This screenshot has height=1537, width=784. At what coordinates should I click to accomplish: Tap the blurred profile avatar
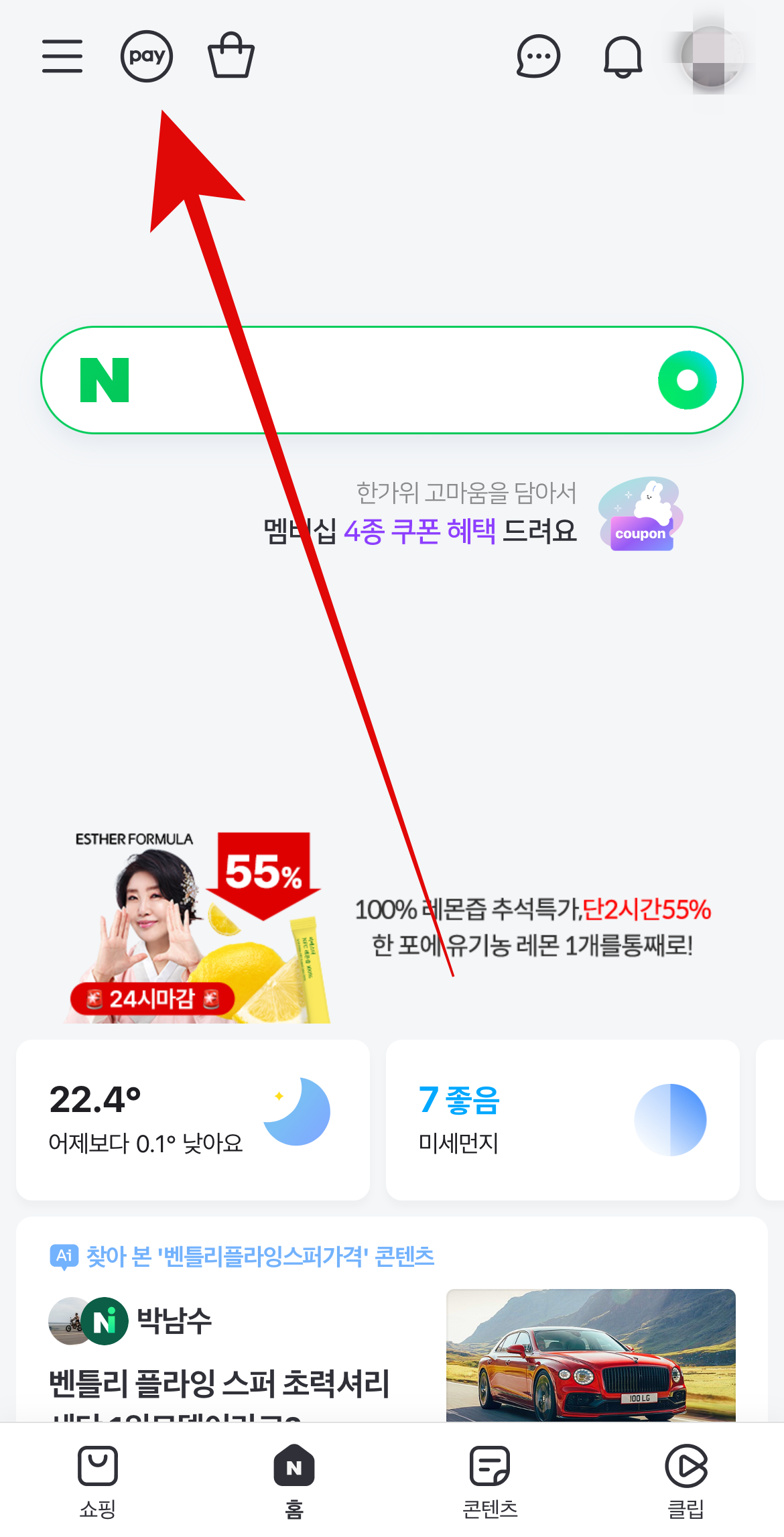click(x=712, y=56)
